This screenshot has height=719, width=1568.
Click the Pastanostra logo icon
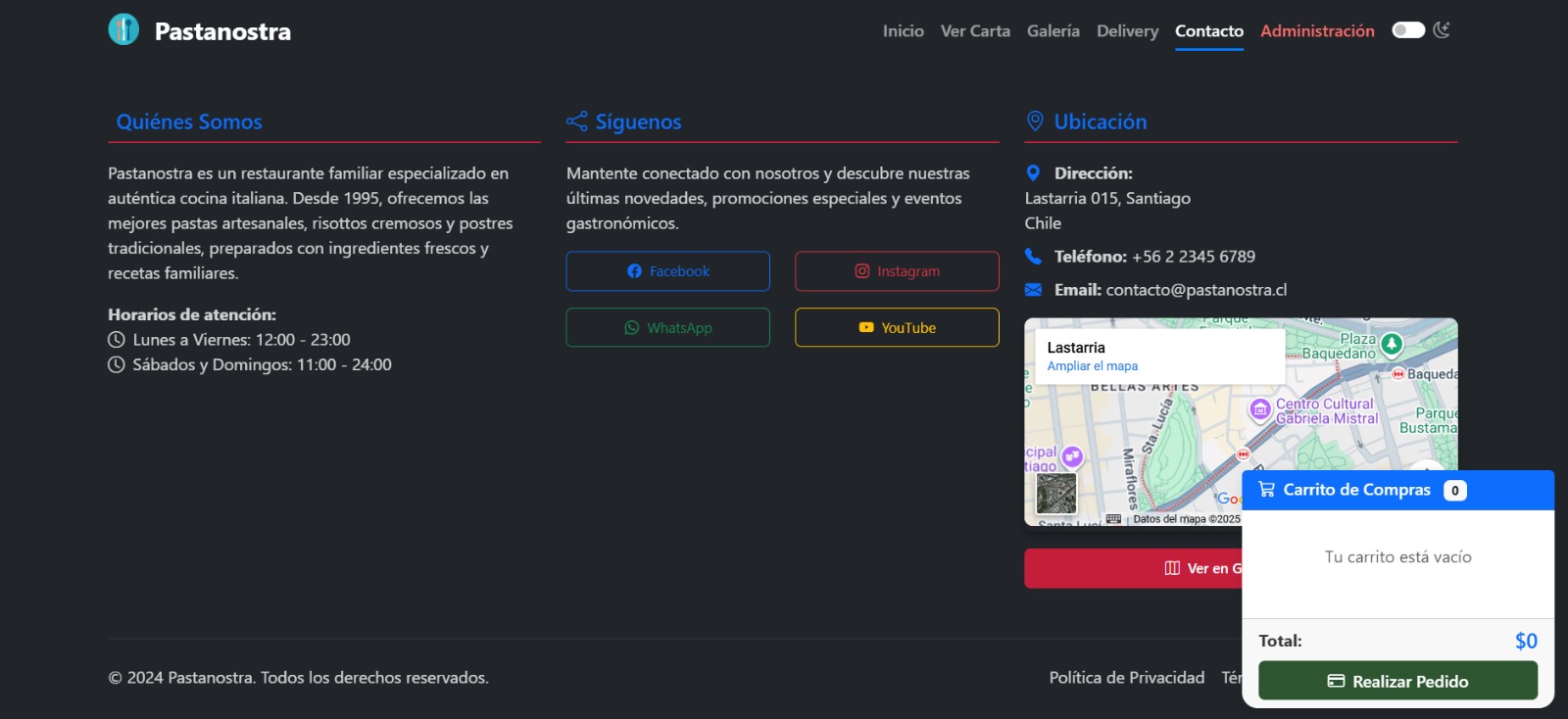tap(123, 29)
